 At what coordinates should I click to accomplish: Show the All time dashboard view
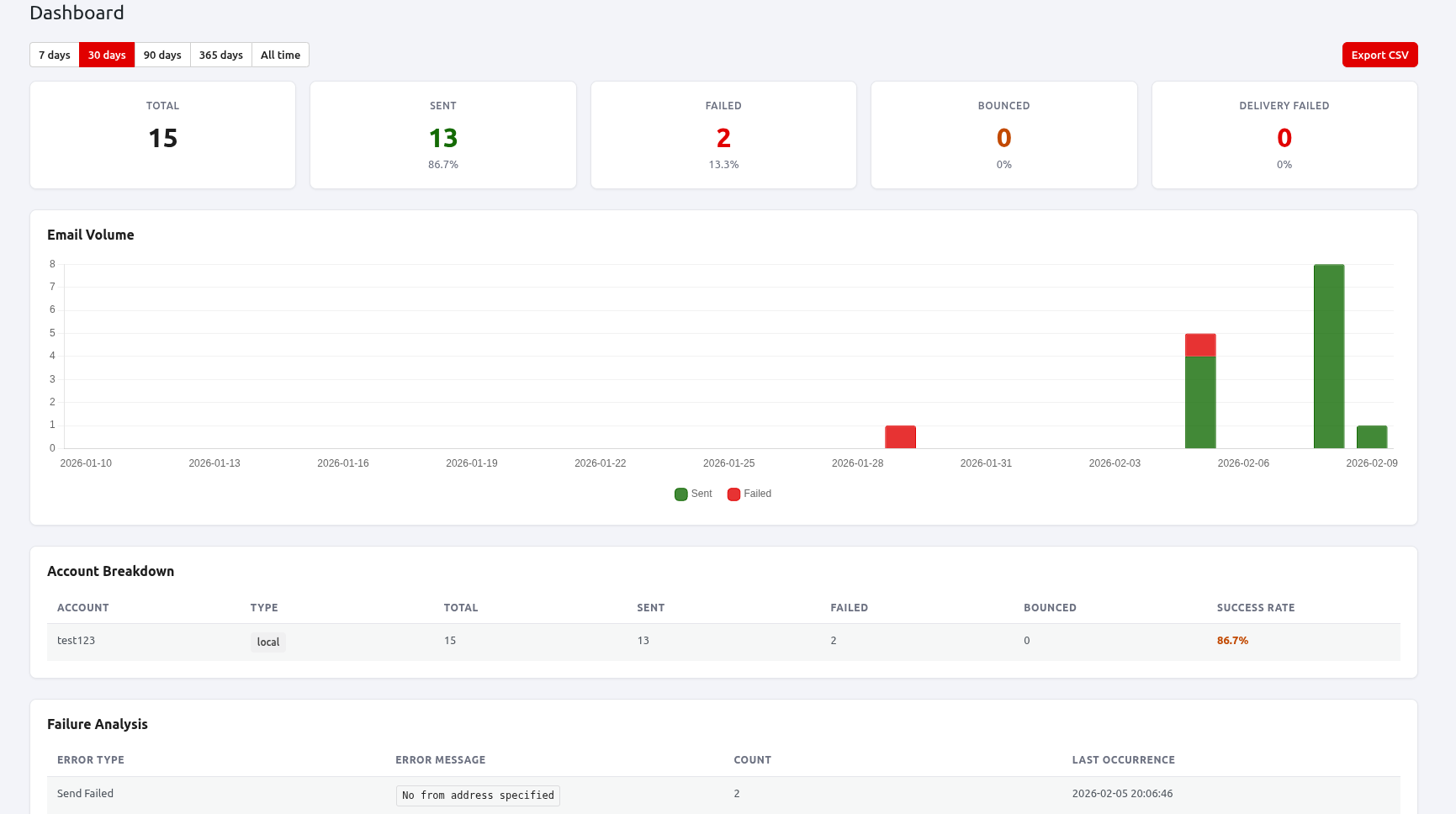pos(280,54)
